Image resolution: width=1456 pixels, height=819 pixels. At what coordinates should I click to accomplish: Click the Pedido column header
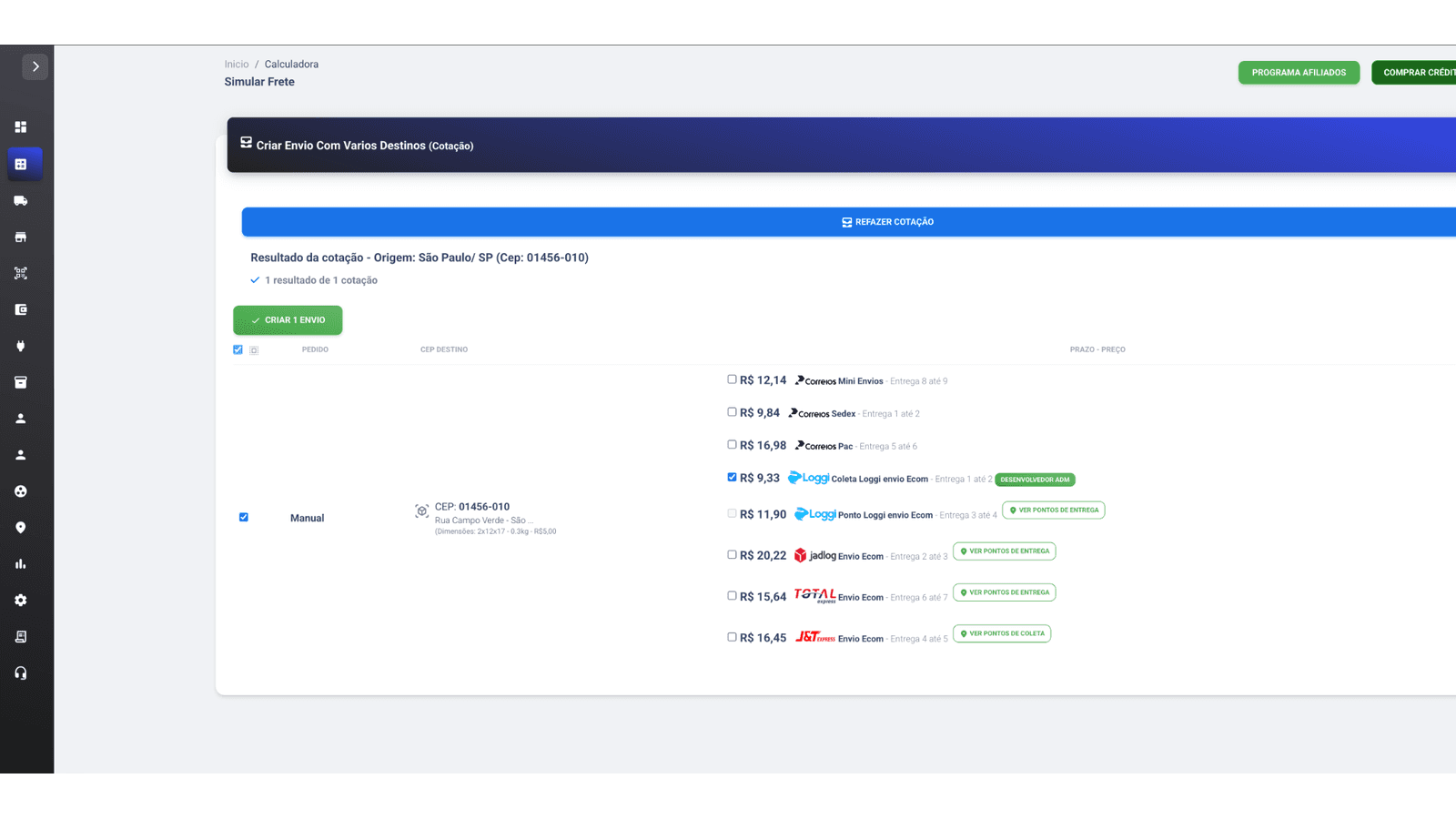pos(315,349)
